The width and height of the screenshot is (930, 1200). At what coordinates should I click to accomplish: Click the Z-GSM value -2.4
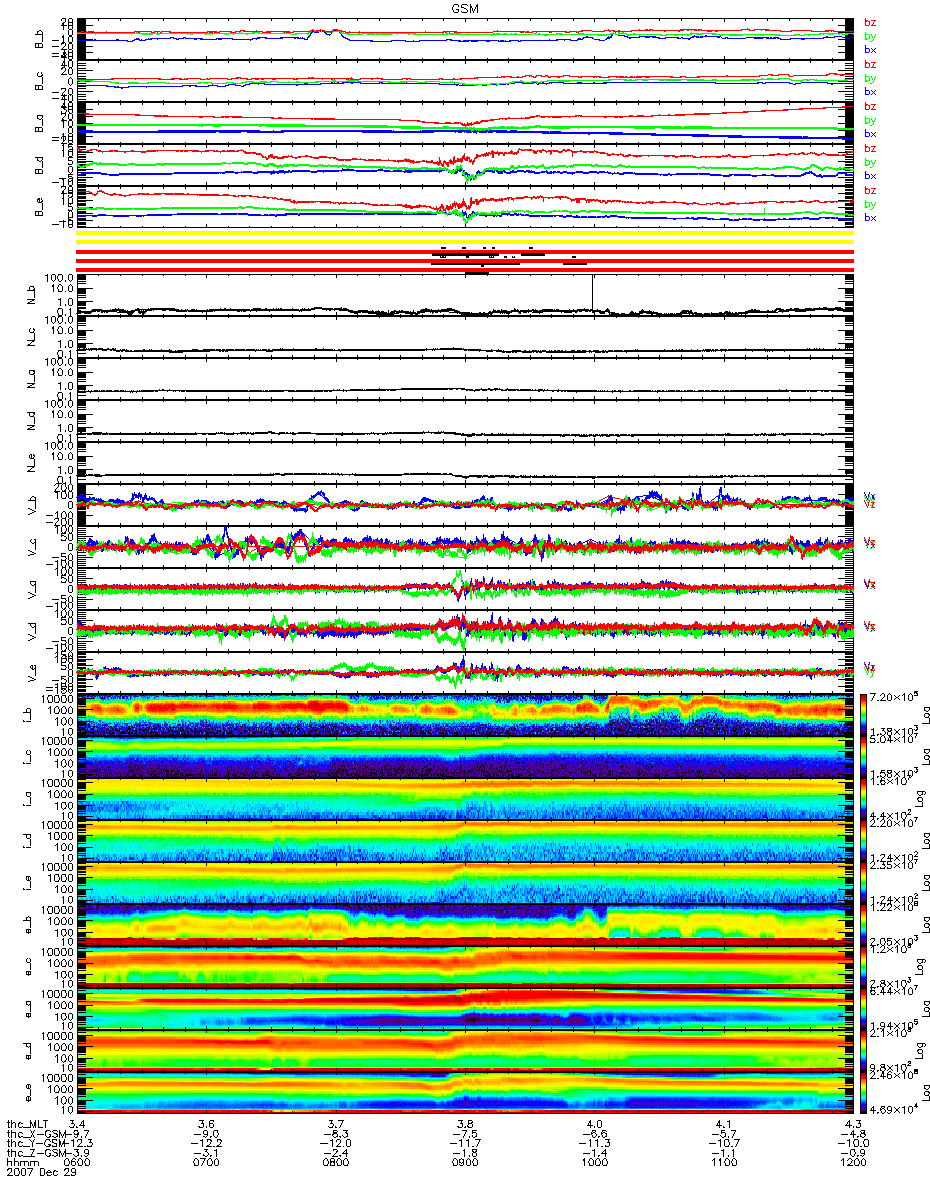(337, 1153)
